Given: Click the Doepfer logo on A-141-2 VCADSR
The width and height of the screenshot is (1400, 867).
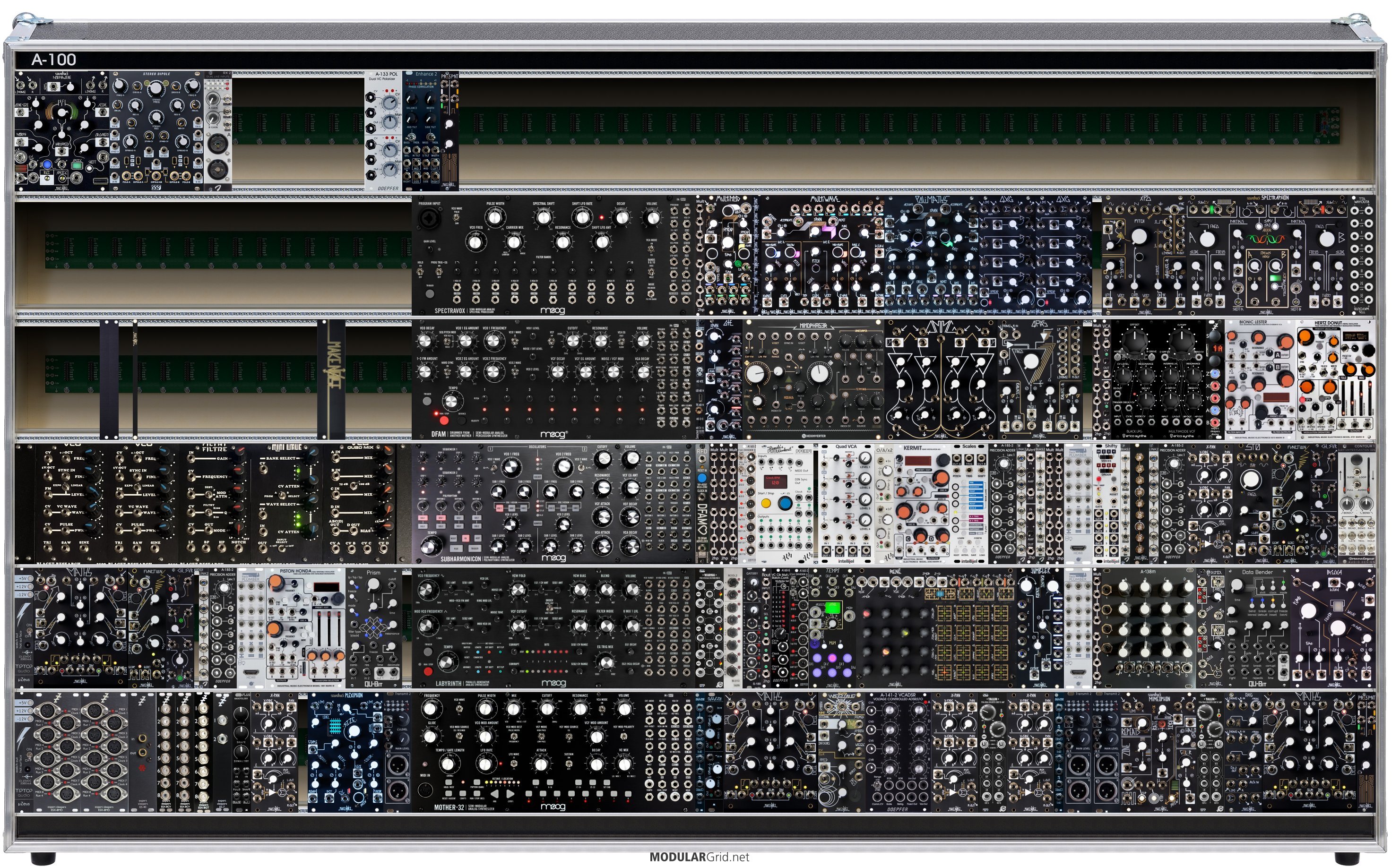Looking at the screenshot, I should pyautogui.click(x=897, y=809).
